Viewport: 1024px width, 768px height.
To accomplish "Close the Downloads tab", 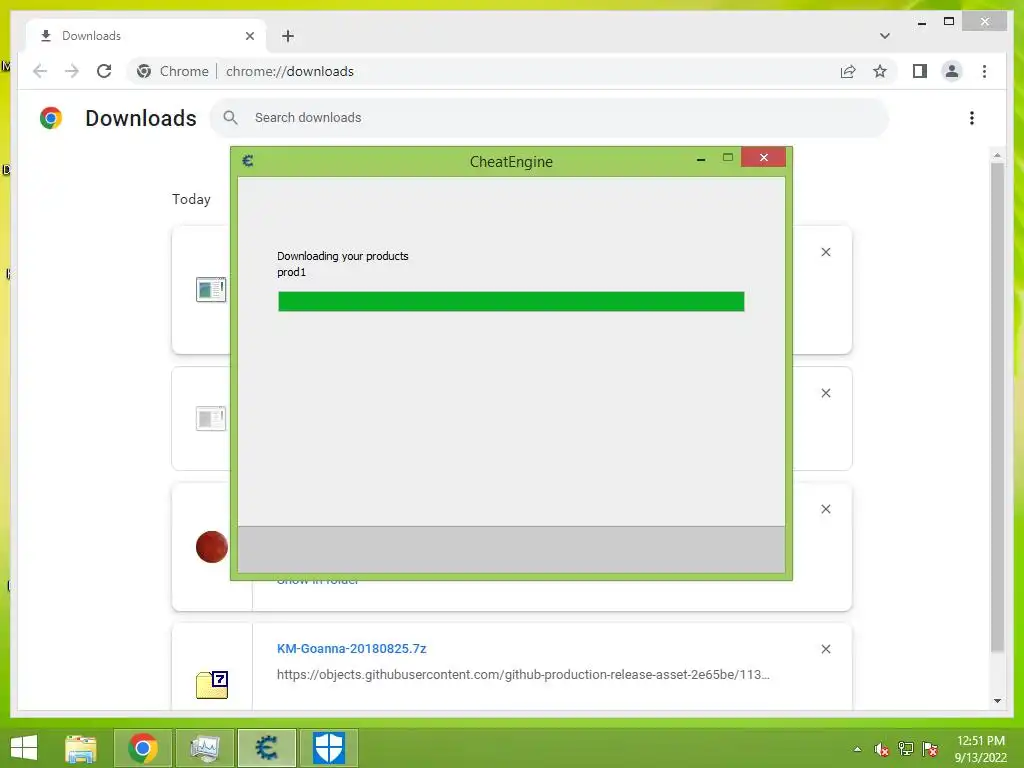I will click(x=249, y=36).
